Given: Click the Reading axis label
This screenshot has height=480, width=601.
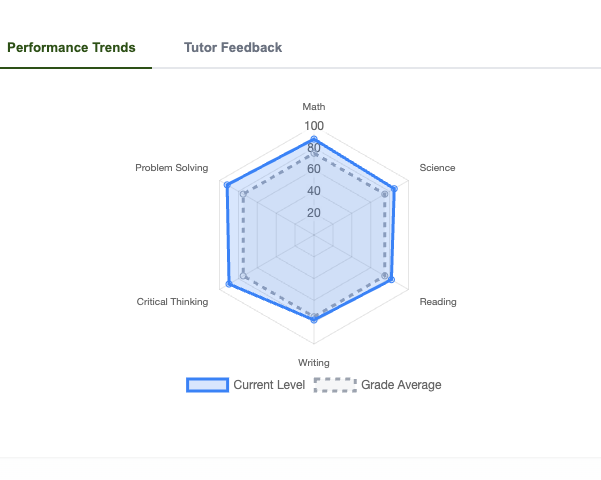Looking at the screenshot, I should click(x=438, y=301).
